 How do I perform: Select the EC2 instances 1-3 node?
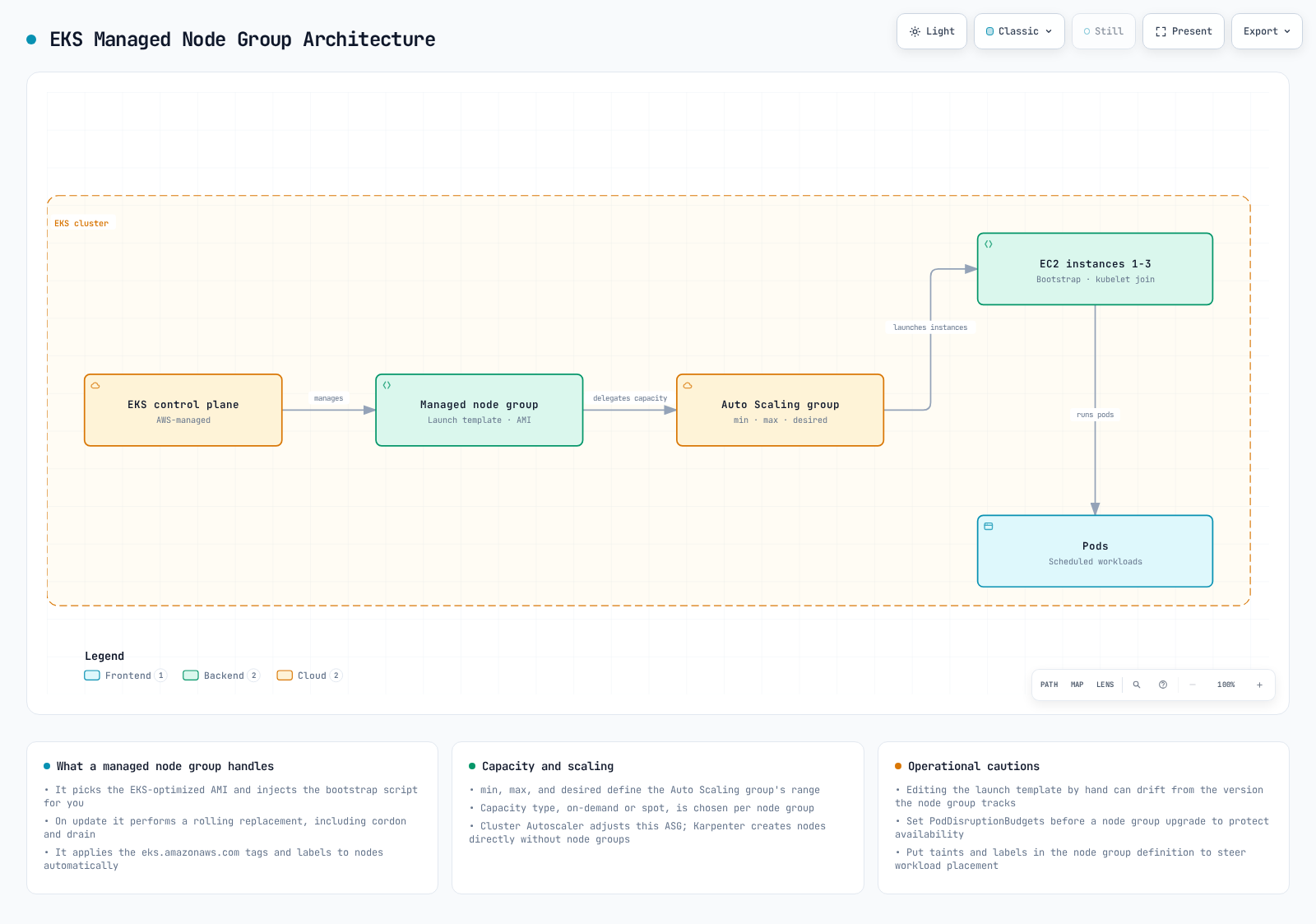(1096, 269)
